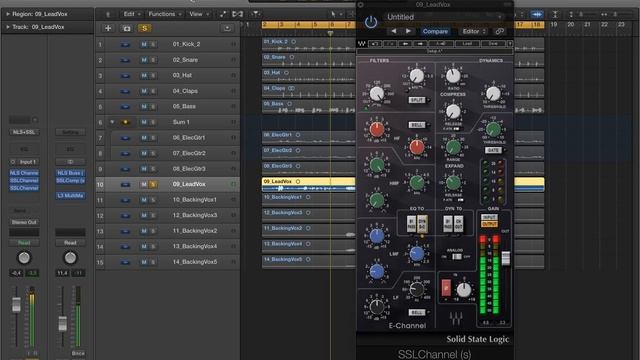Mute the 01_Kick_2 track
The image size is (640, 360).
[x=144, y=44]
